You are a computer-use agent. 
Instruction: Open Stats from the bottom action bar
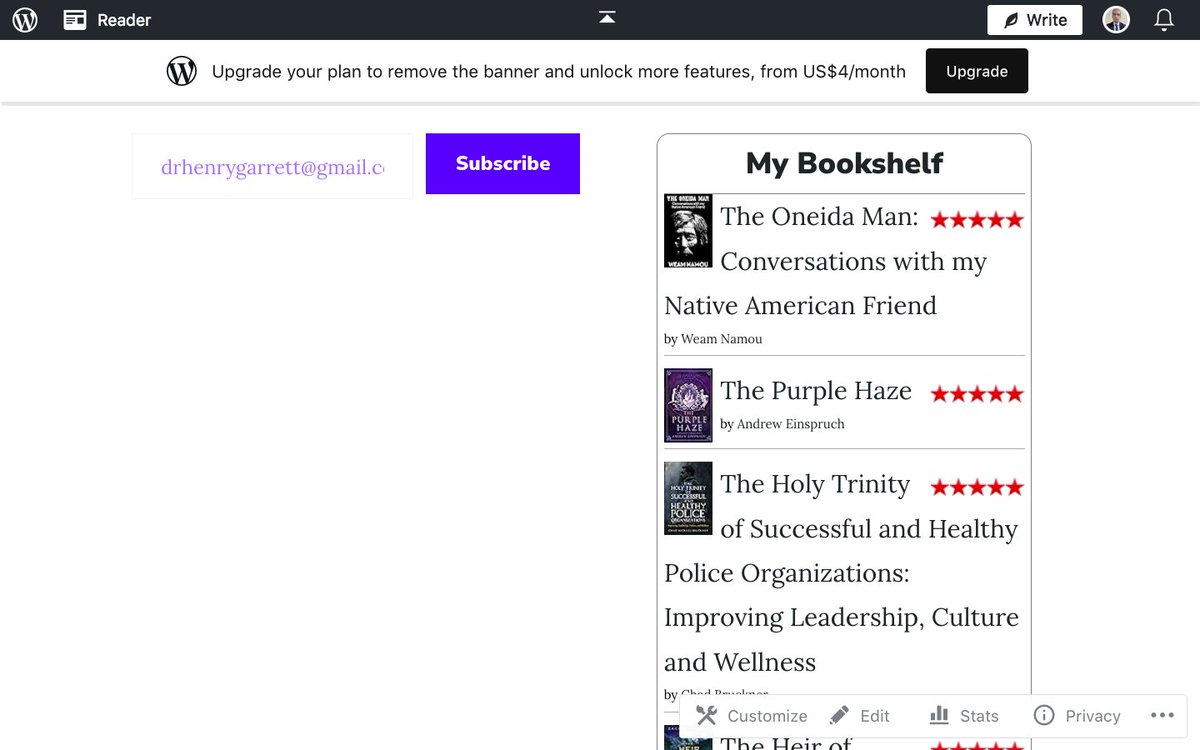964,716
